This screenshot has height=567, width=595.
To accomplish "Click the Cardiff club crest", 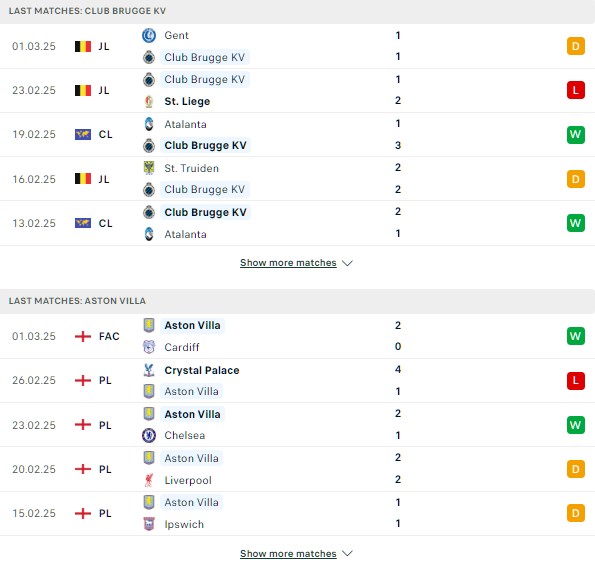I will (x=149, y=347).
